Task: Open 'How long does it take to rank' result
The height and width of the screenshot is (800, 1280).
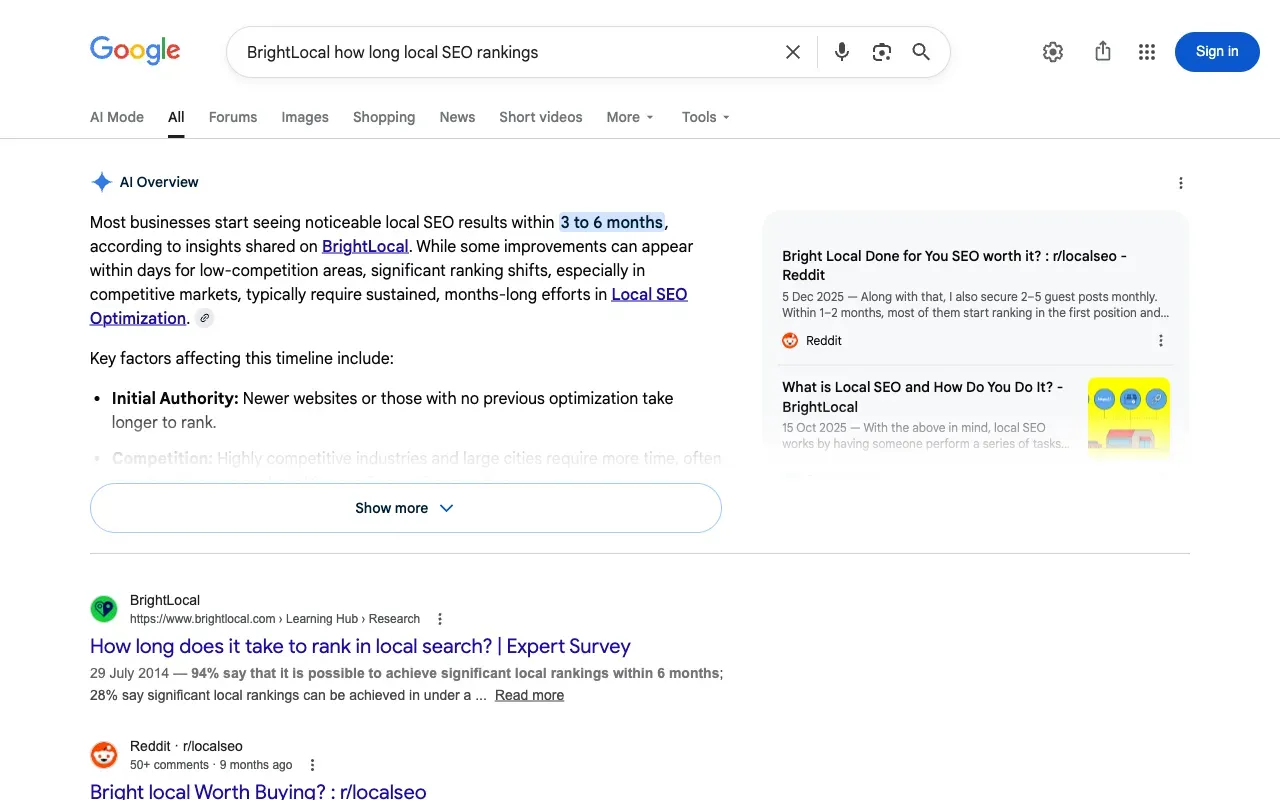Action: click(360, 646)
